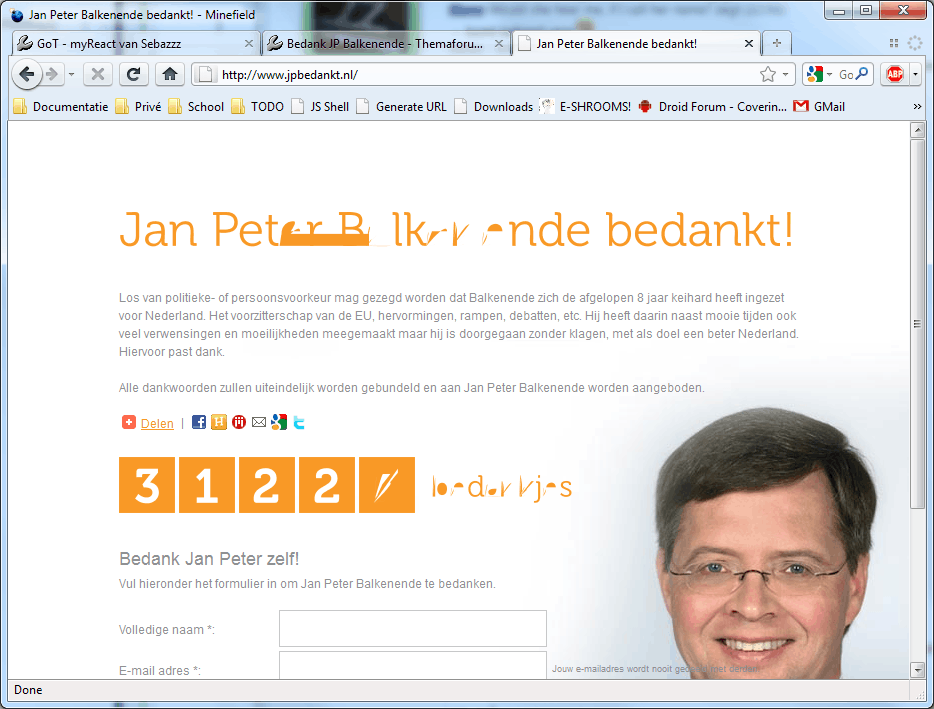Select the Jan Peter Balkenende bedankt! tab
934x709 pixels.
tap(636, 43)
